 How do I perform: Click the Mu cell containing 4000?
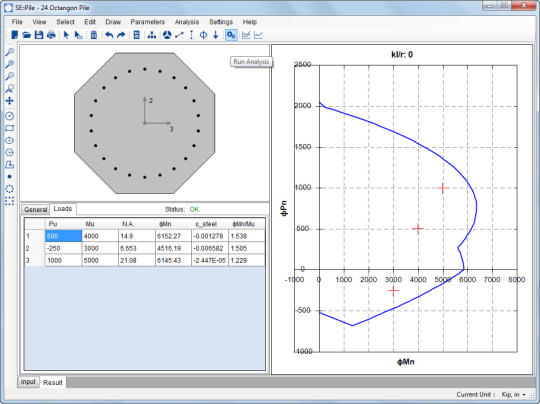tap(100, 236)
